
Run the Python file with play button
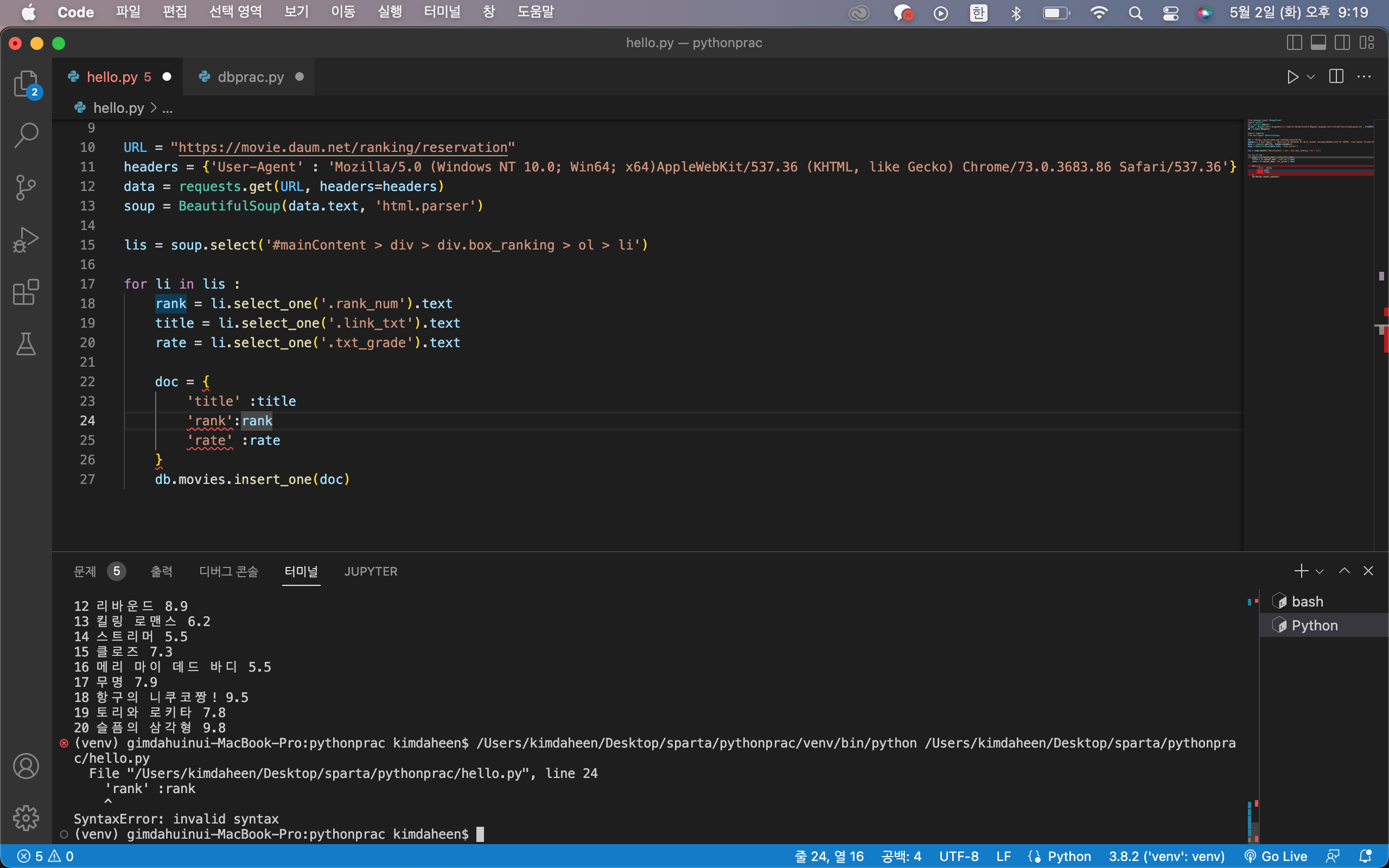coord(1292,77)
